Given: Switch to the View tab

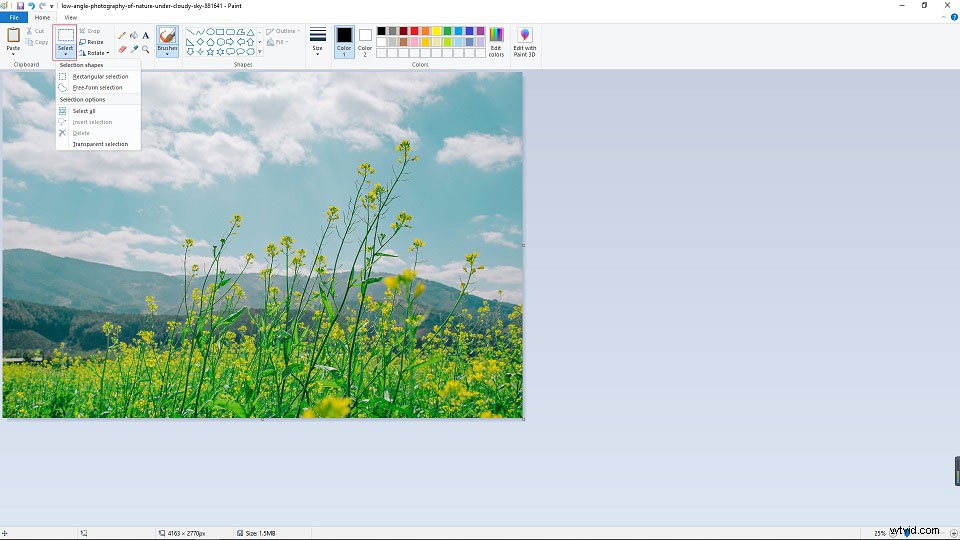Looking at the screenshot, I should click(71, 17).
